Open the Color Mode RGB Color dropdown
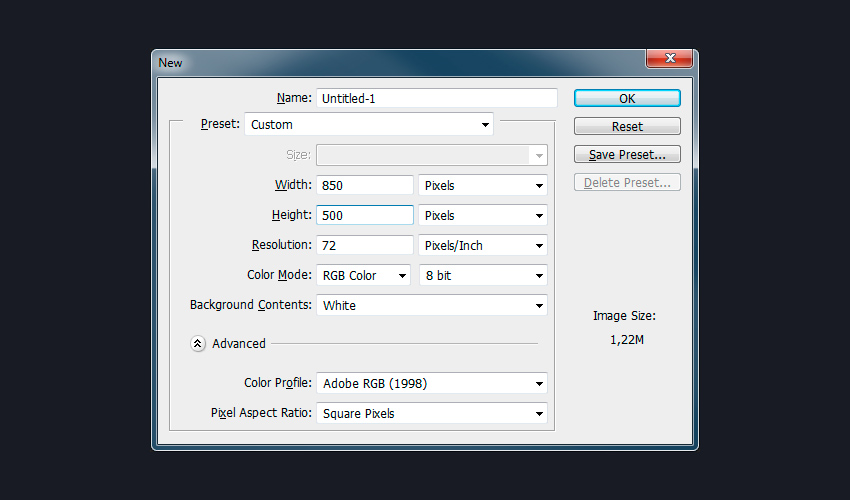The height and width of the screenshot is (500, 850). point(363,275)
